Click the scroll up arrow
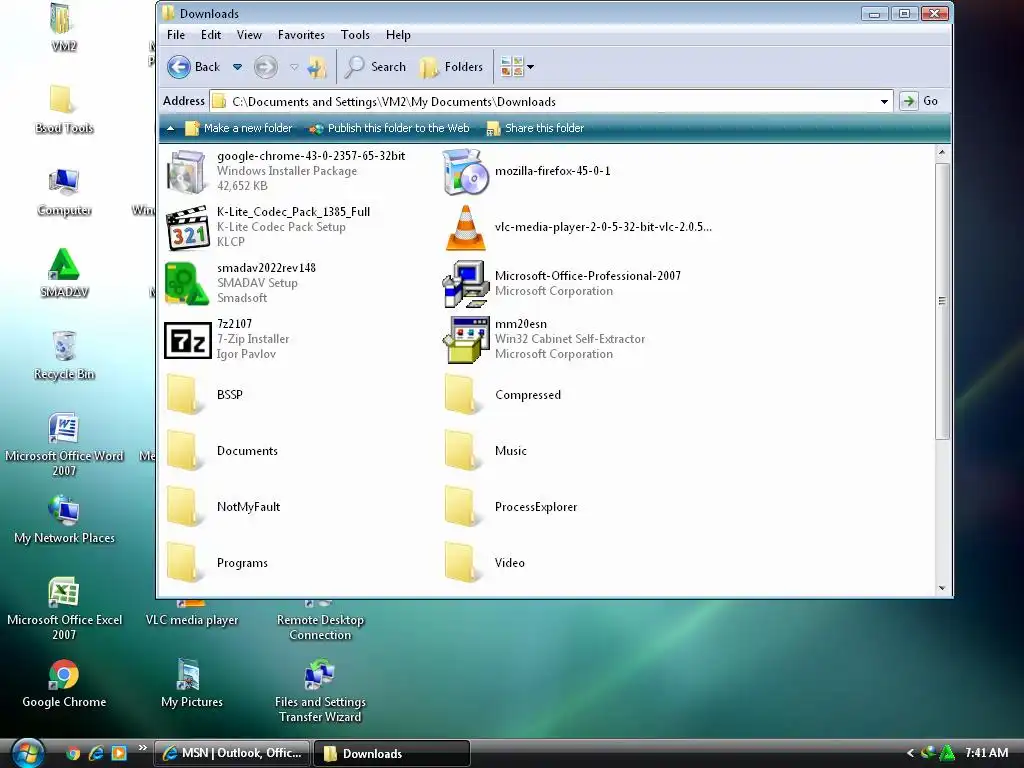 [x=942, y=153]
